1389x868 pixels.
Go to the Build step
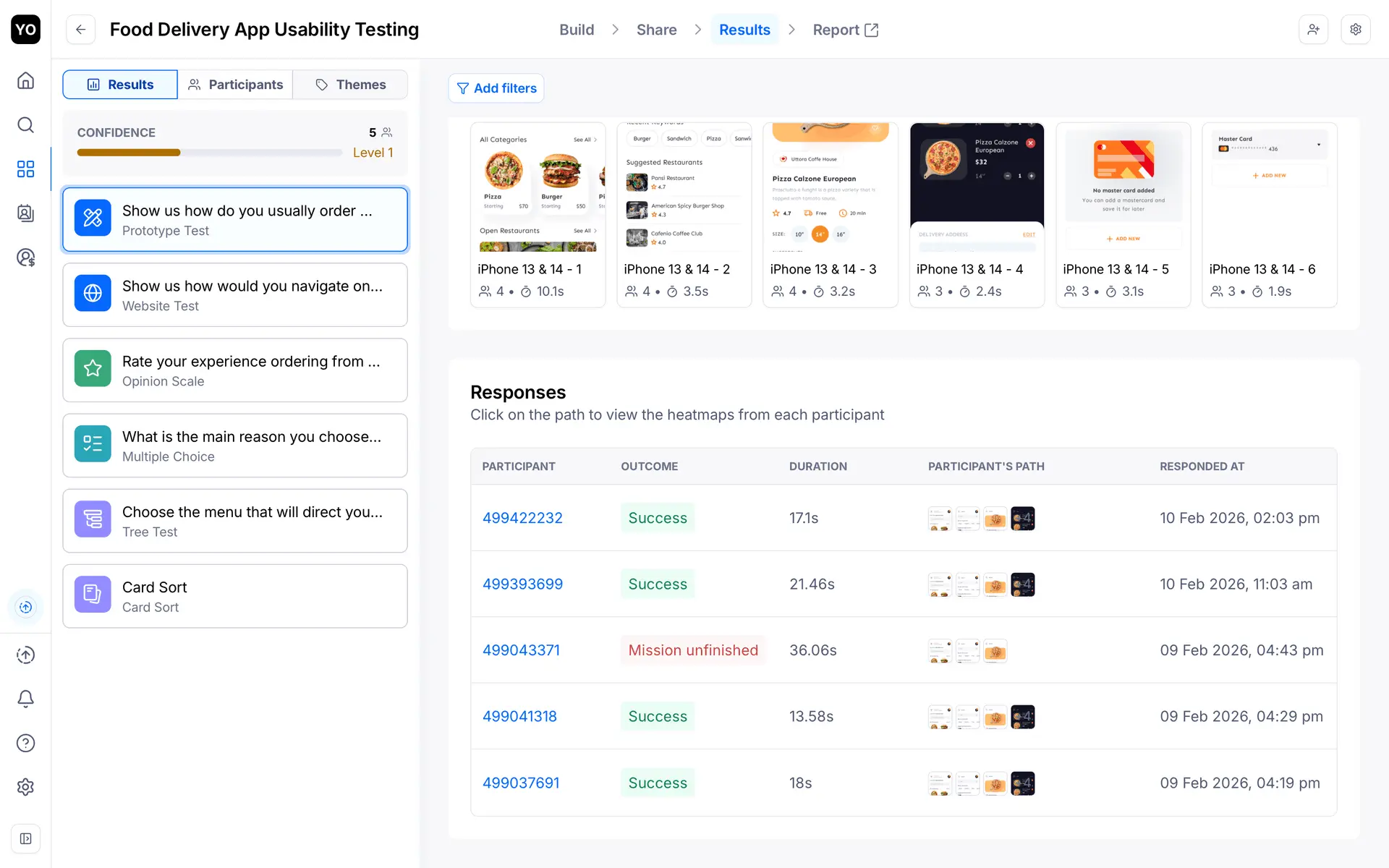(577, 30)
